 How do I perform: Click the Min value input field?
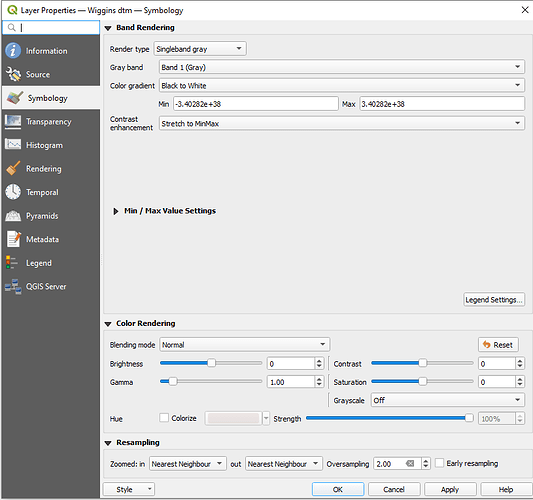[256, 104]
